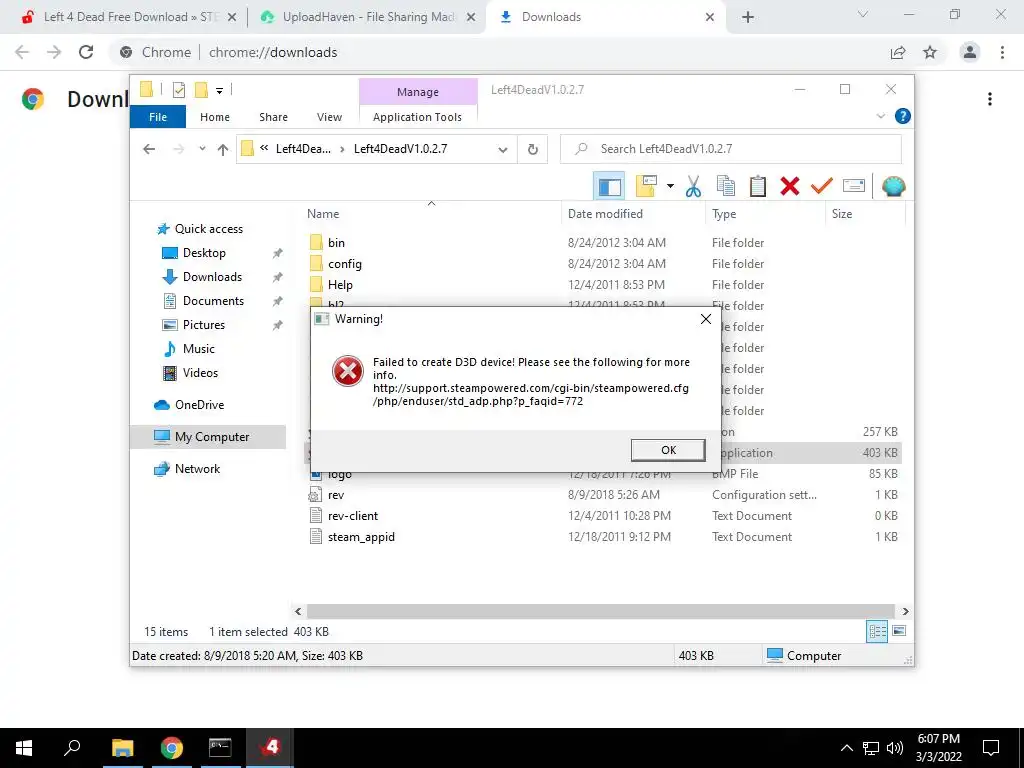Click Properties icon in quick access toolbar

pos(178,90)
